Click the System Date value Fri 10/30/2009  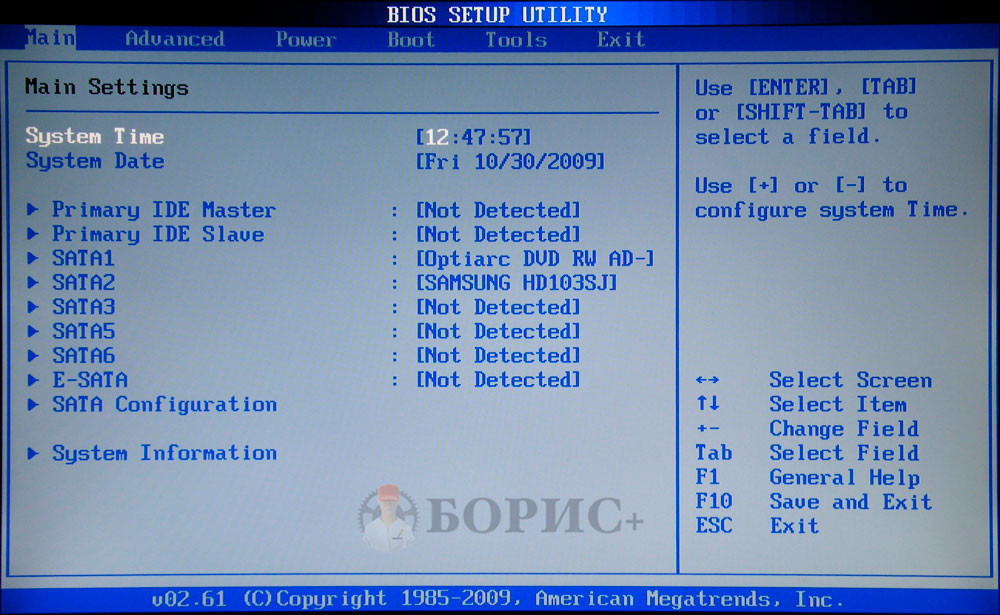click(510, 161)
